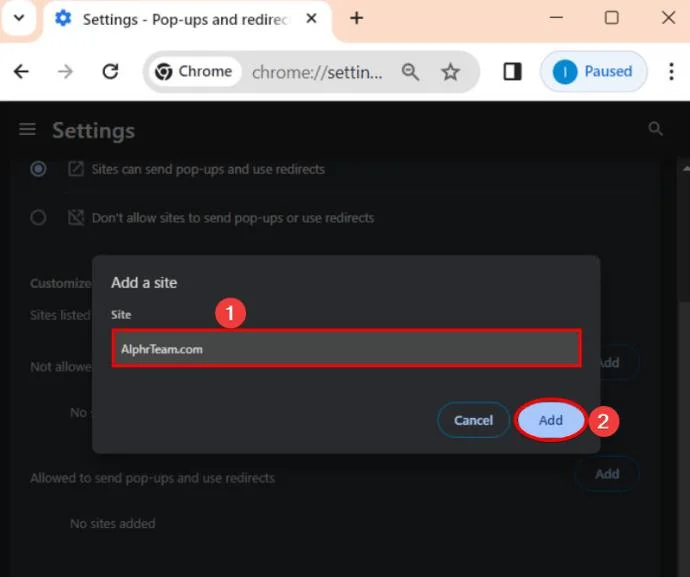Open the zoom magnifier icon in address bar
690x577 pixels.
410,72
